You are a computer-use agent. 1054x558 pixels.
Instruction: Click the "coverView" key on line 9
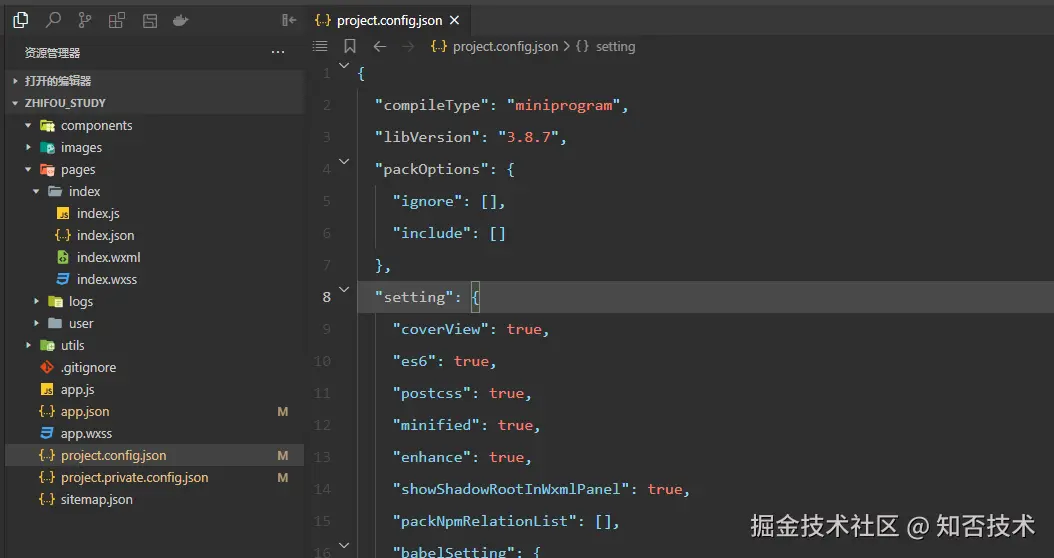pos(440,329)
